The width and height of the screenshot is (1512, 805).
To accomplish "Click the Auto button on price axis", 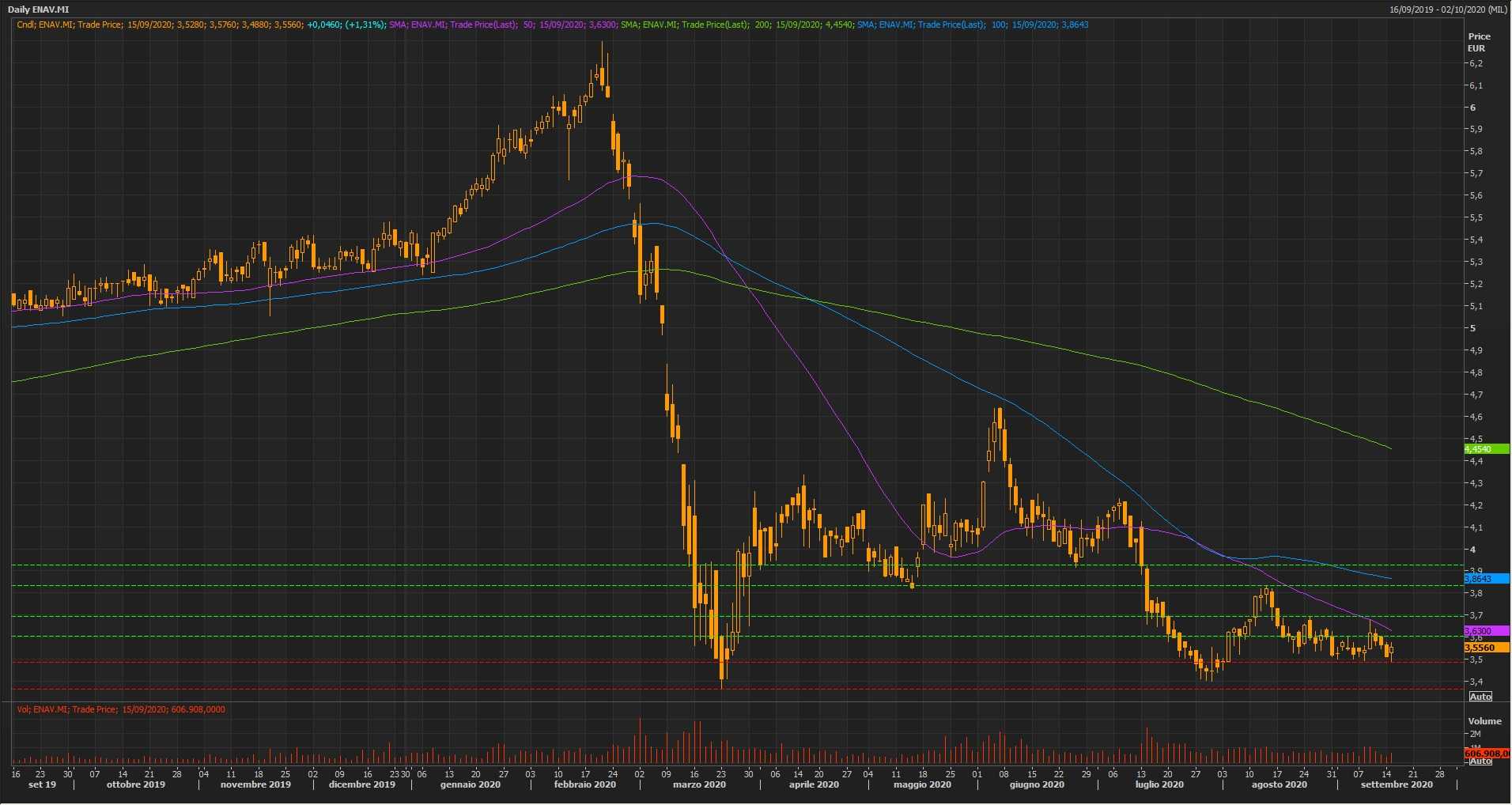I will [1480, 697].
